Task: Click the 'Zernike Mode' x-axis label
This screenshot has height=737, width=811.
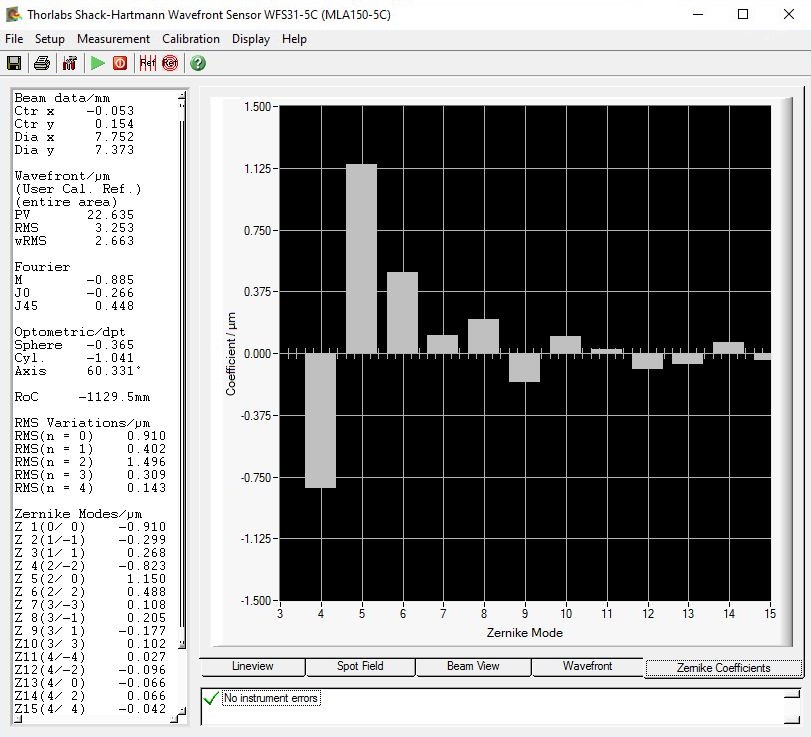Action: tap(524, 633)
